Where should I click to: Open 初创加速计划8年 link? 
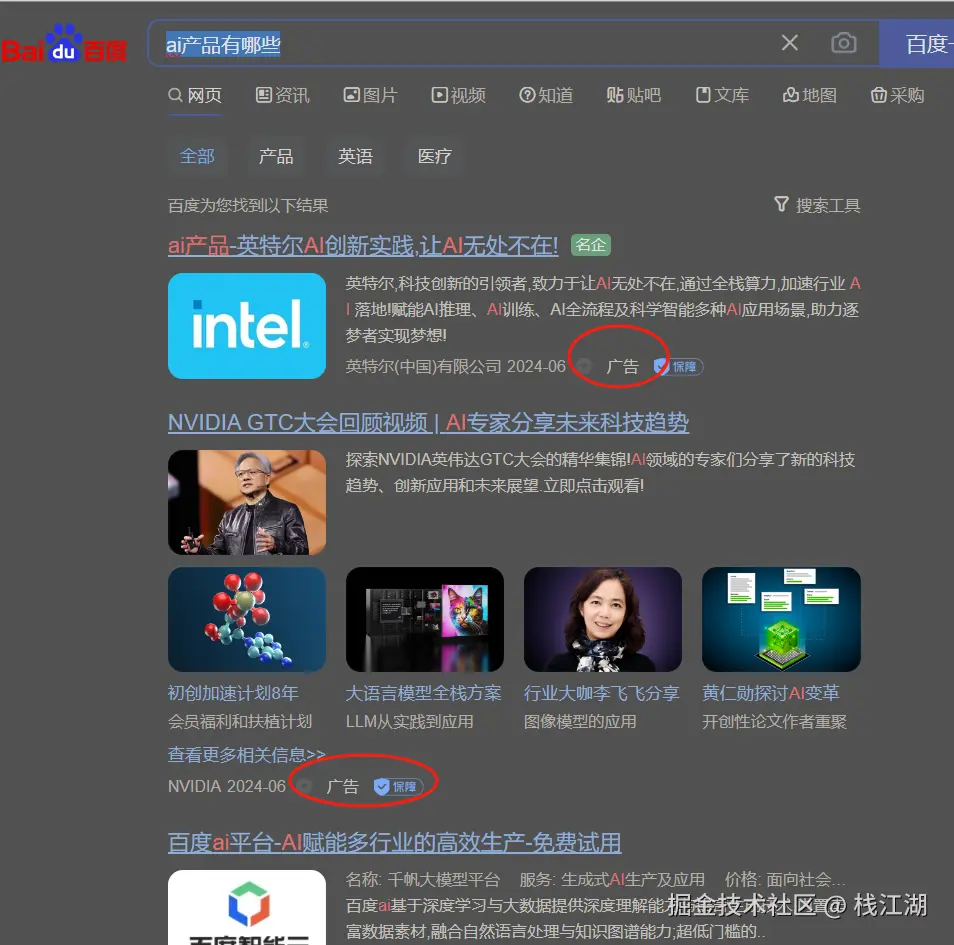point(233,693)
